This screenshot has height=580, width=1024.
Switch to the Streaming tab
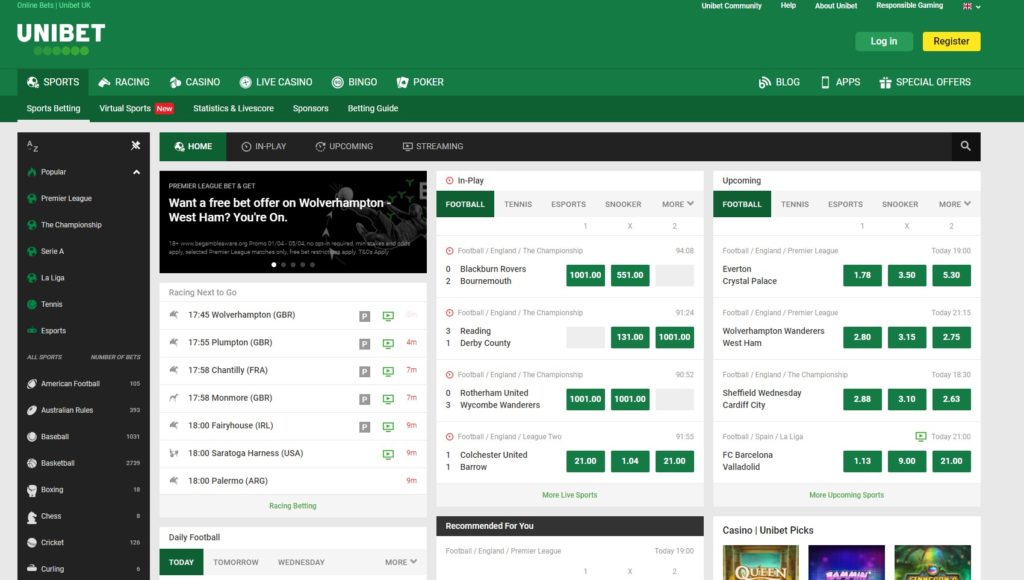pyautogui.click(x=432, y=146)
